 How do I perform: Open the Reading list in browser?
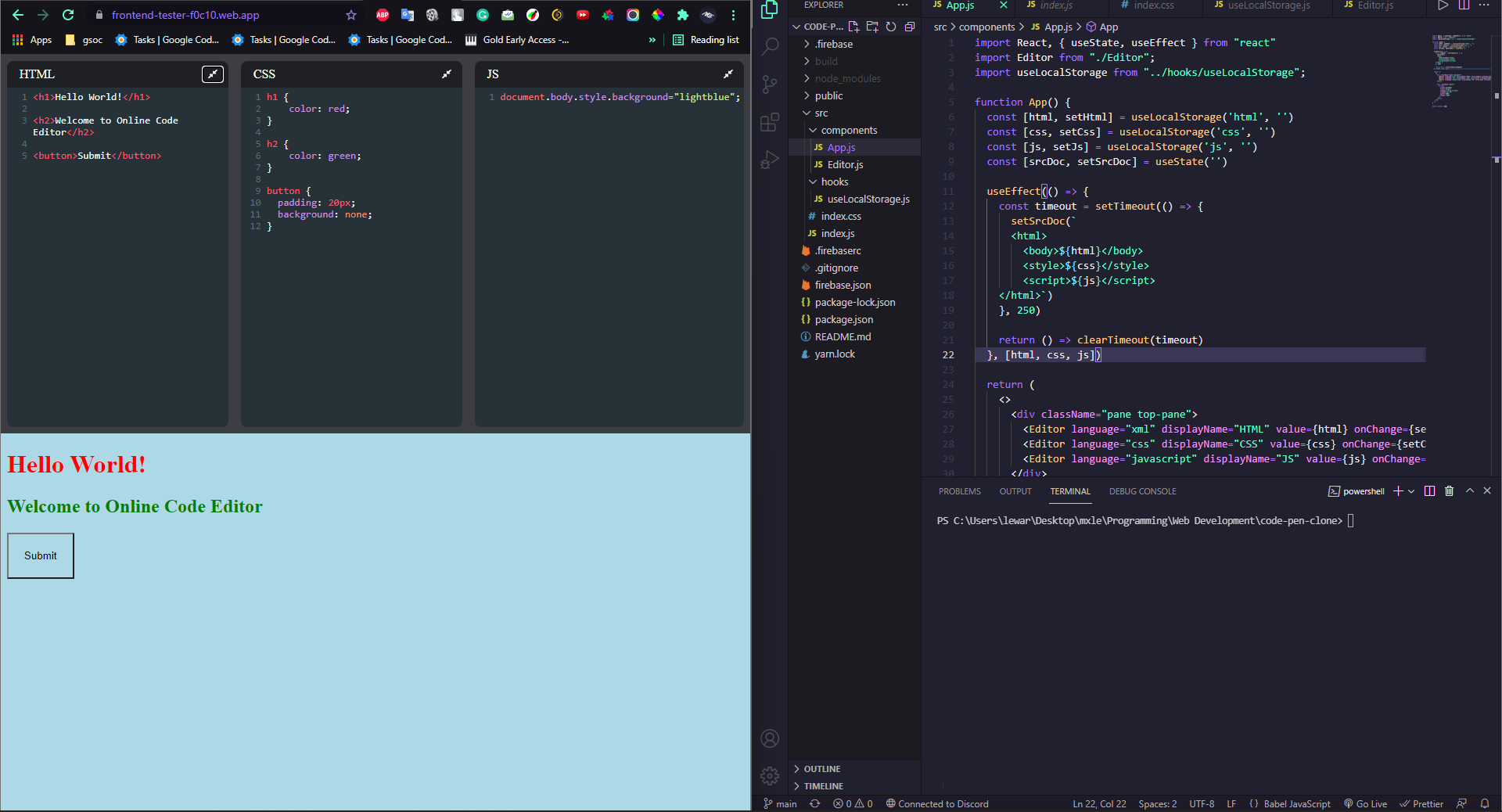(x=706, y=40)
